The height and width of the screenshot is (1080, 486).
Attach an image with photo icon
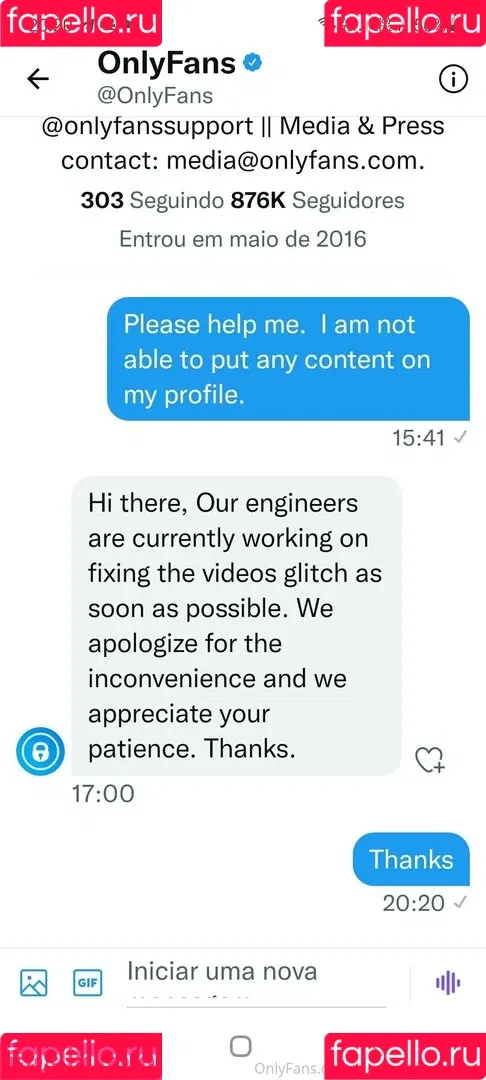(x=34, y=982)
